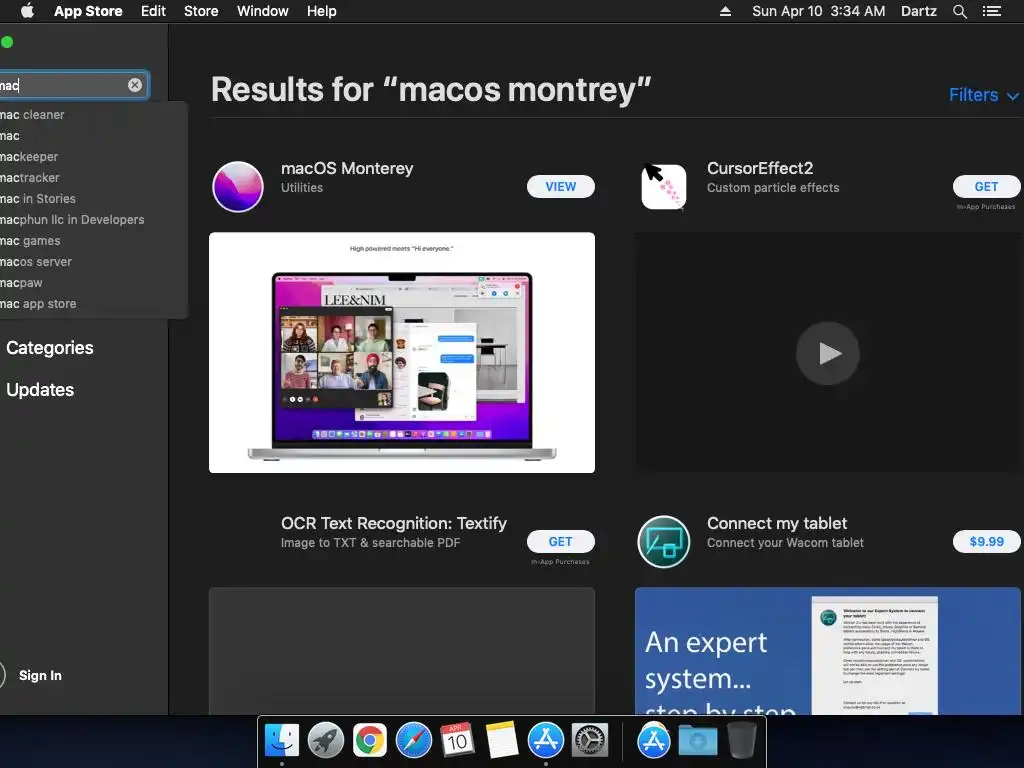Click GET for OCR Text Recognition: Textify
The height and width of the screenshot is (768, 1024).
click(x=560, y=541)
